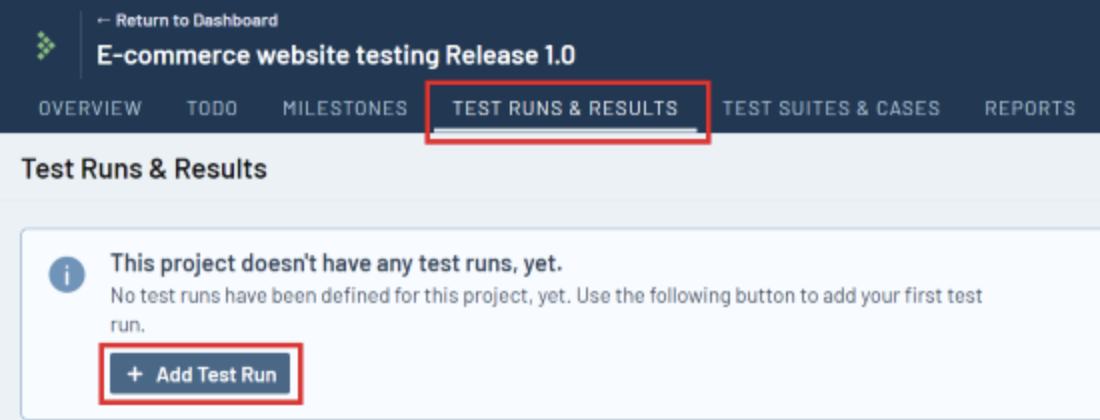
Task: Switch to the Todo tab
Action: coord(212,108)
